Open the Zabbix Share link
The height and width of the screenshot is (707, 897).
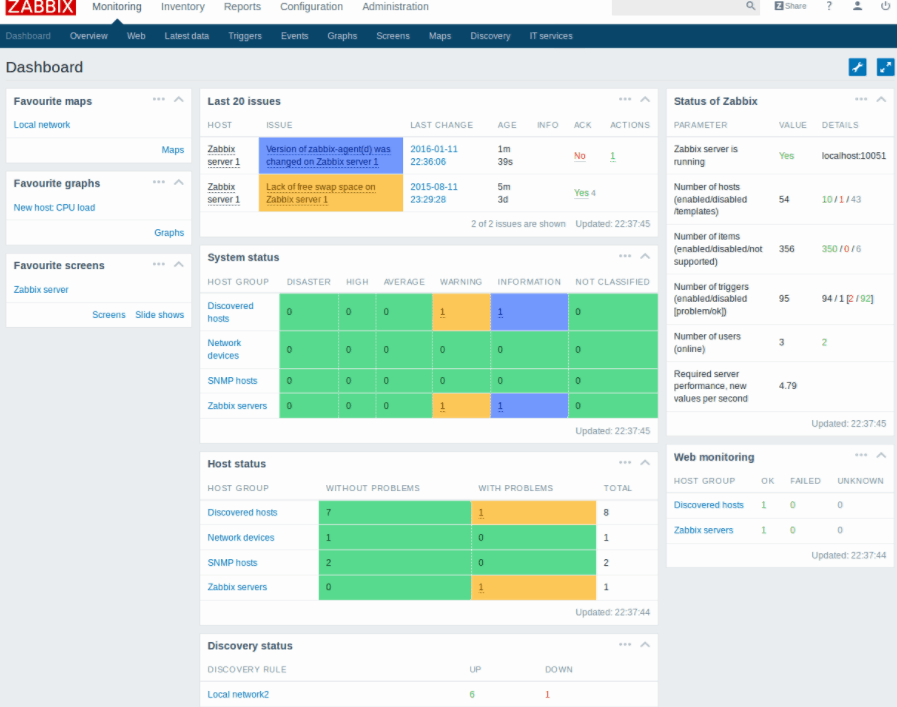790,6
